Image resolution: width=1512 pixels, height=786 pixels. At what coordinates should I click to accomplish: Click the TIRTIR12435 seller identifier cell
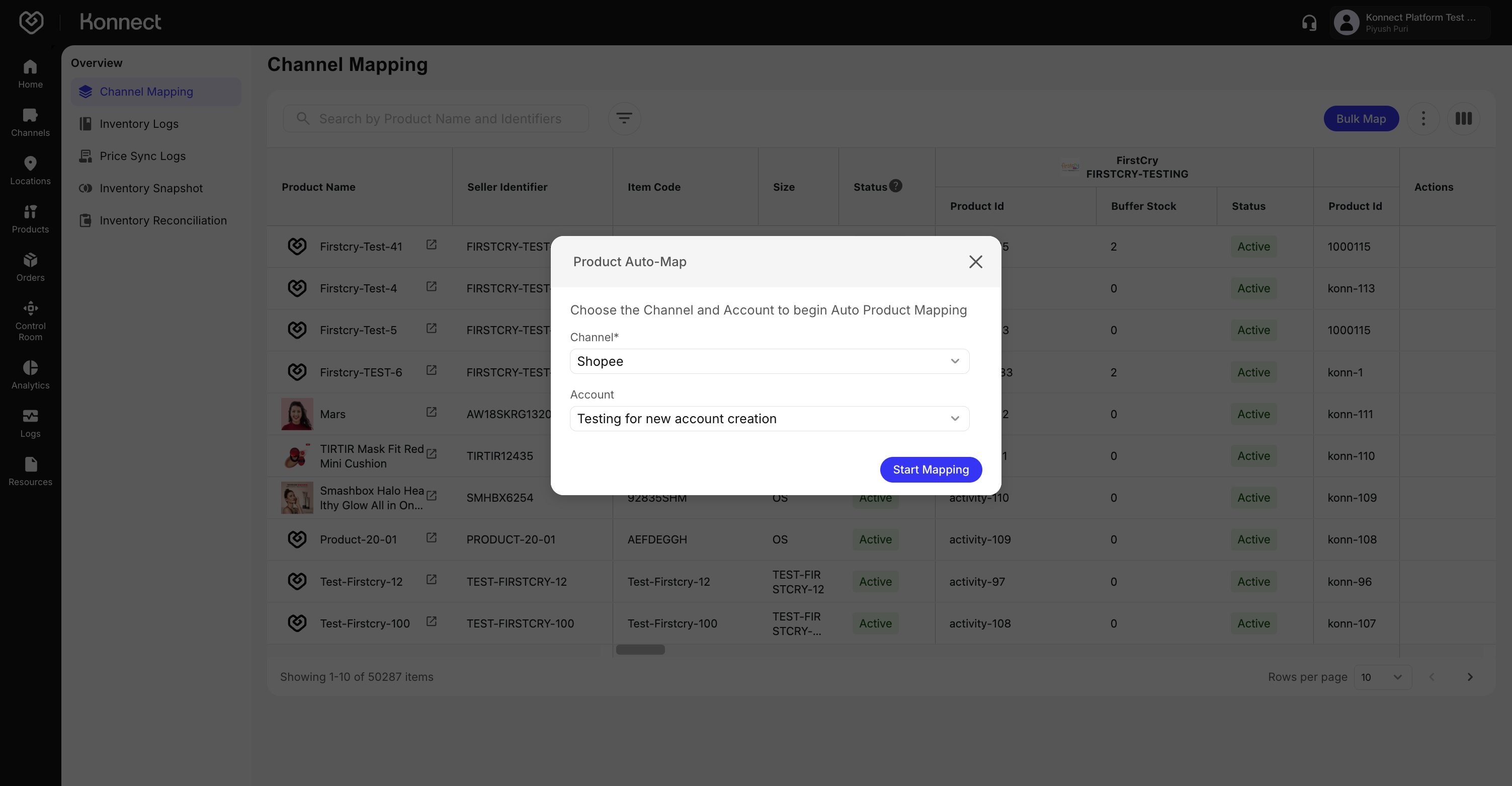[x=499, y=456]
